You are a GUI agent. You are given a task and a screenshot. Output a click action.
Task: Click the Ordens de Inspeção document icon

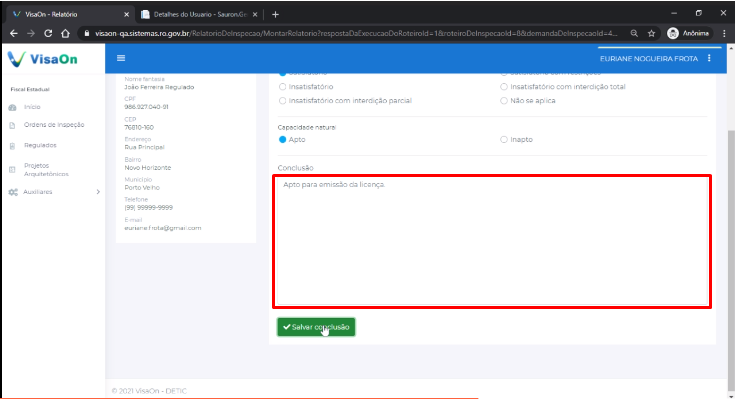point(13,125)
